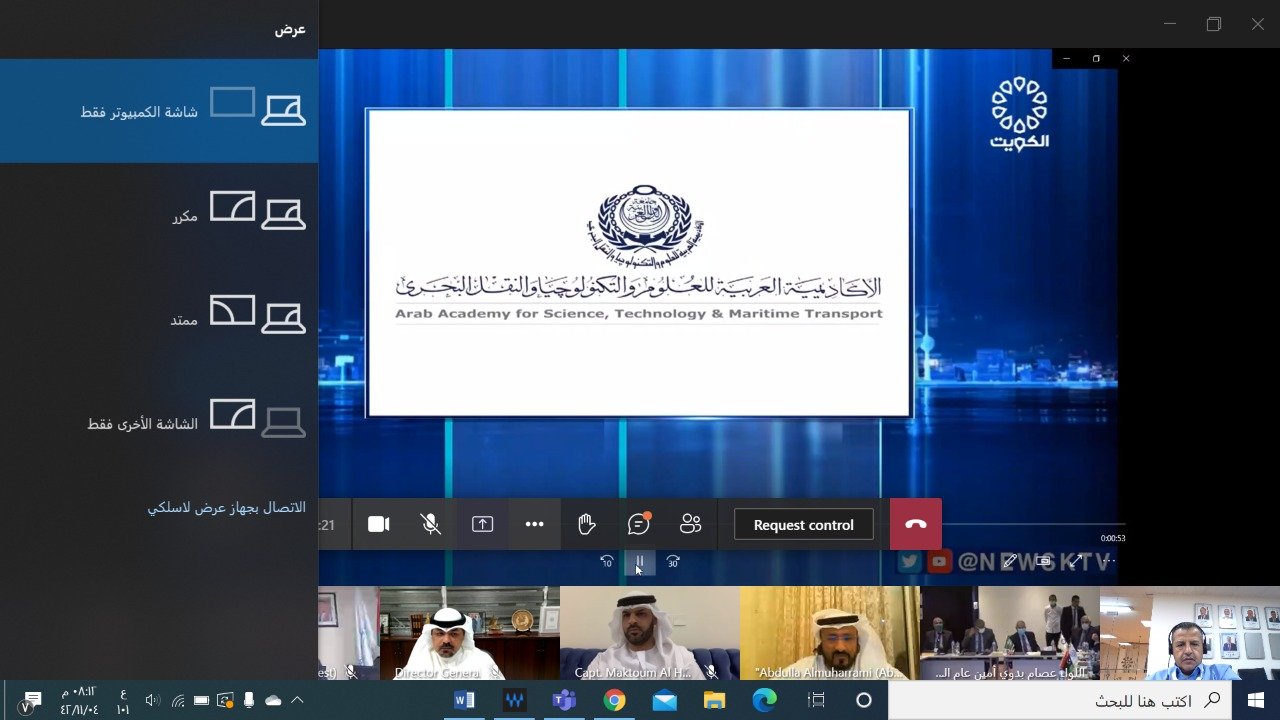Select Director General participant video tile
Screen dimensions: 1280x720
pos(470,634)
